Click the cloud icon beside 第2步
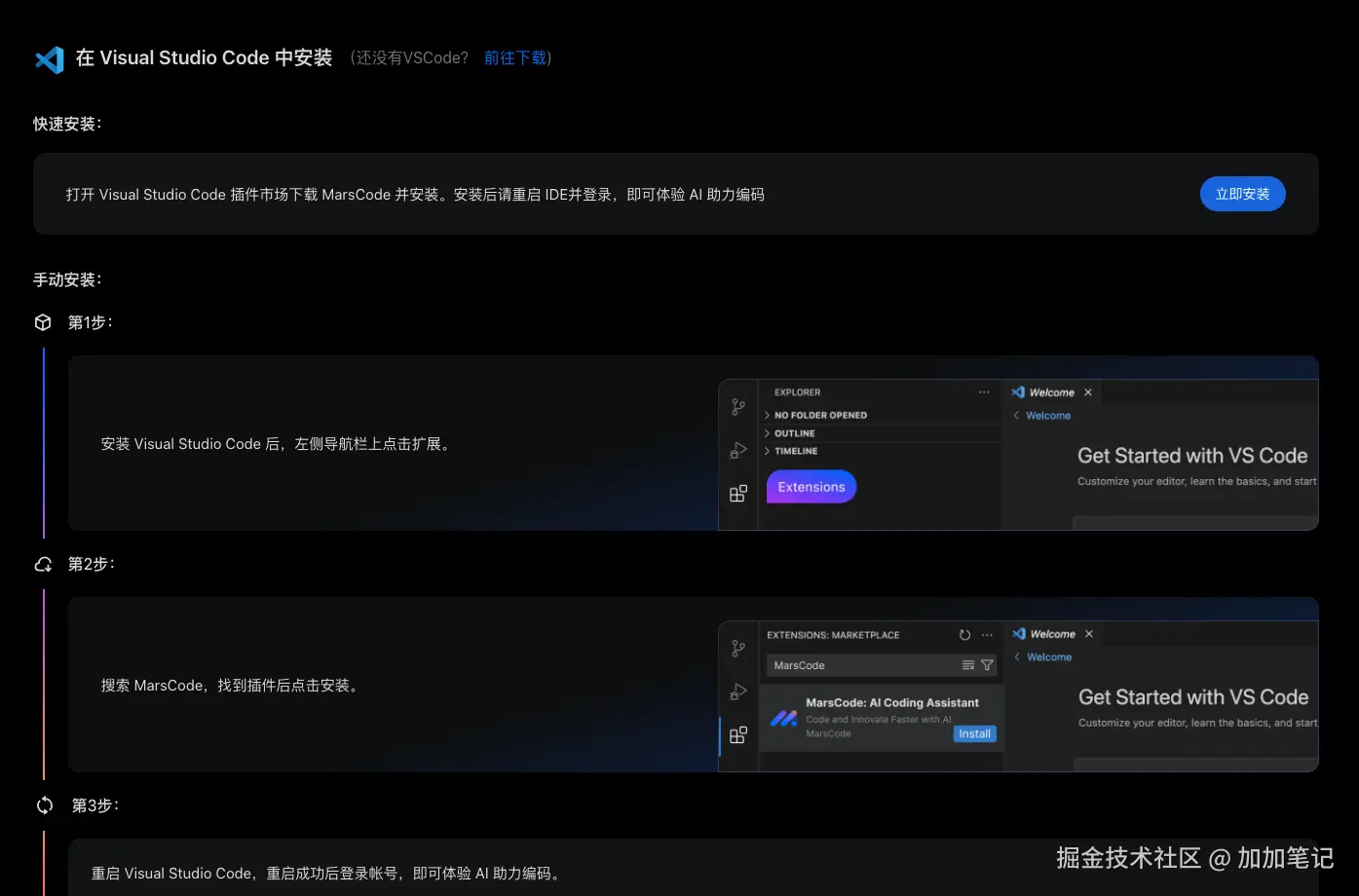1359x896 pixels. point(43,564)
